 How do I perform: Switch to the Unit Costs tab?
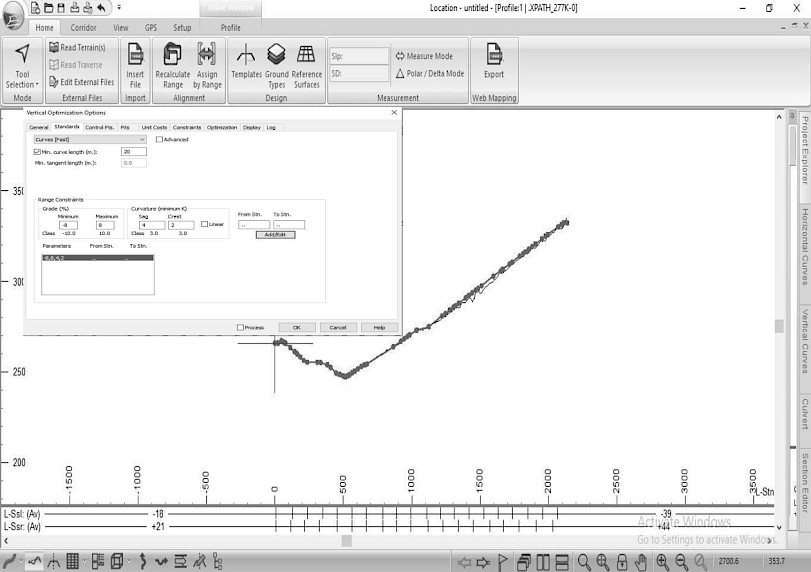click(154, 127)
